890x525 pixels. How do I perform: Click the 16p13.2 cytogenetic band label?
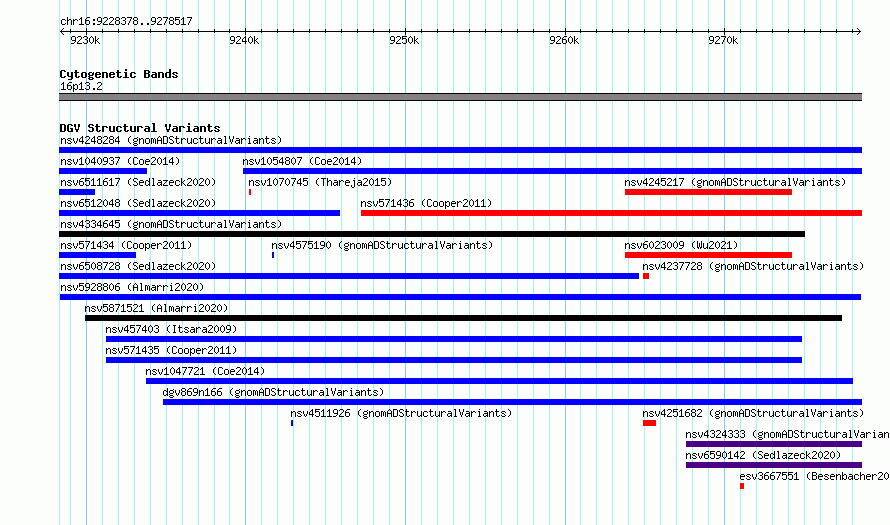81,86
